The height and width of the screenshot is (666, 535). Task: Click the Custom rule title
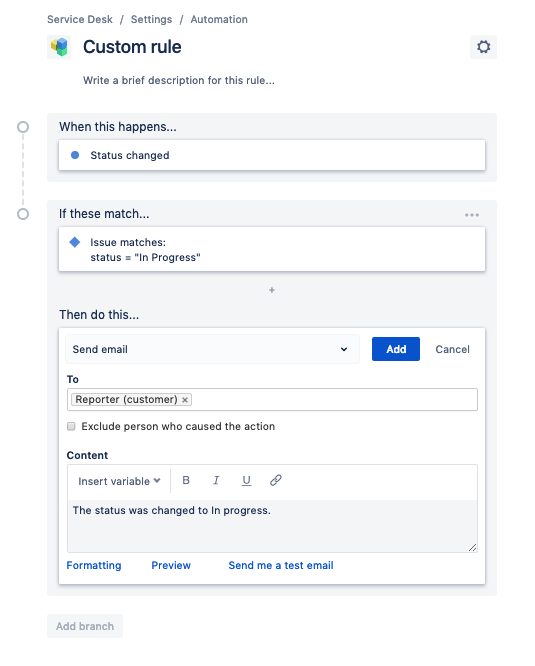pos(132,47)
